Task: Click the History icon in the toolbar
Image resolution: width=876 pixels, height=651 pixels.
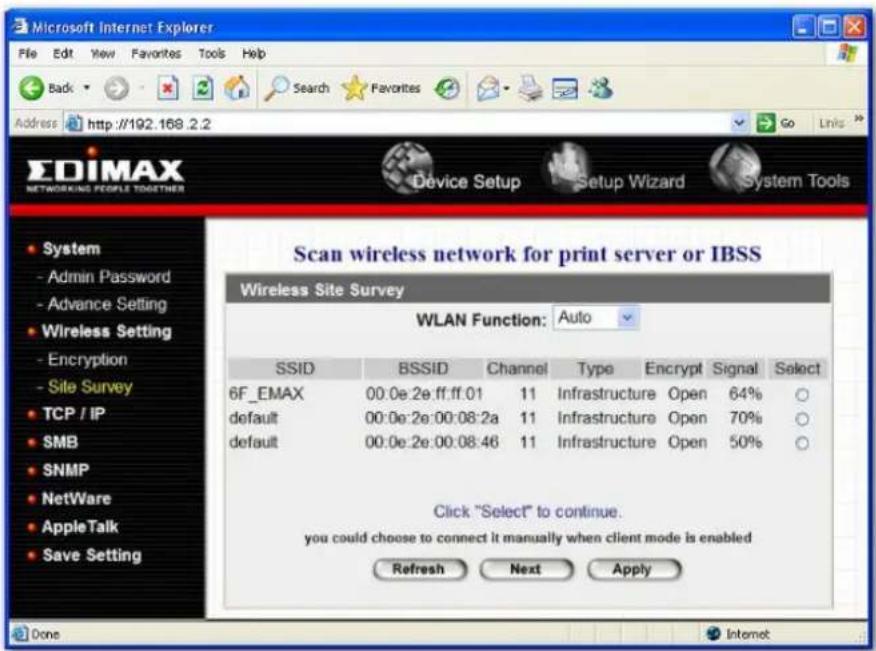Action: (x=447, y=88)
